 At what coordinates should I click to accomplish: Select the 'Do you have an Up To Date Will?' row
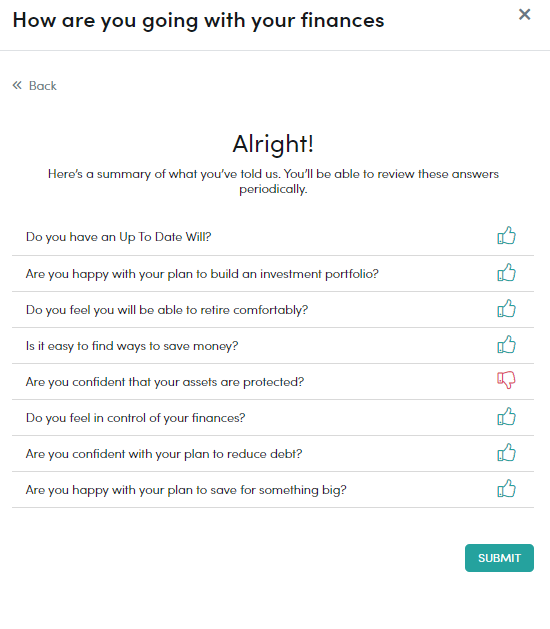pyautogui.click(x=273, y=237)
